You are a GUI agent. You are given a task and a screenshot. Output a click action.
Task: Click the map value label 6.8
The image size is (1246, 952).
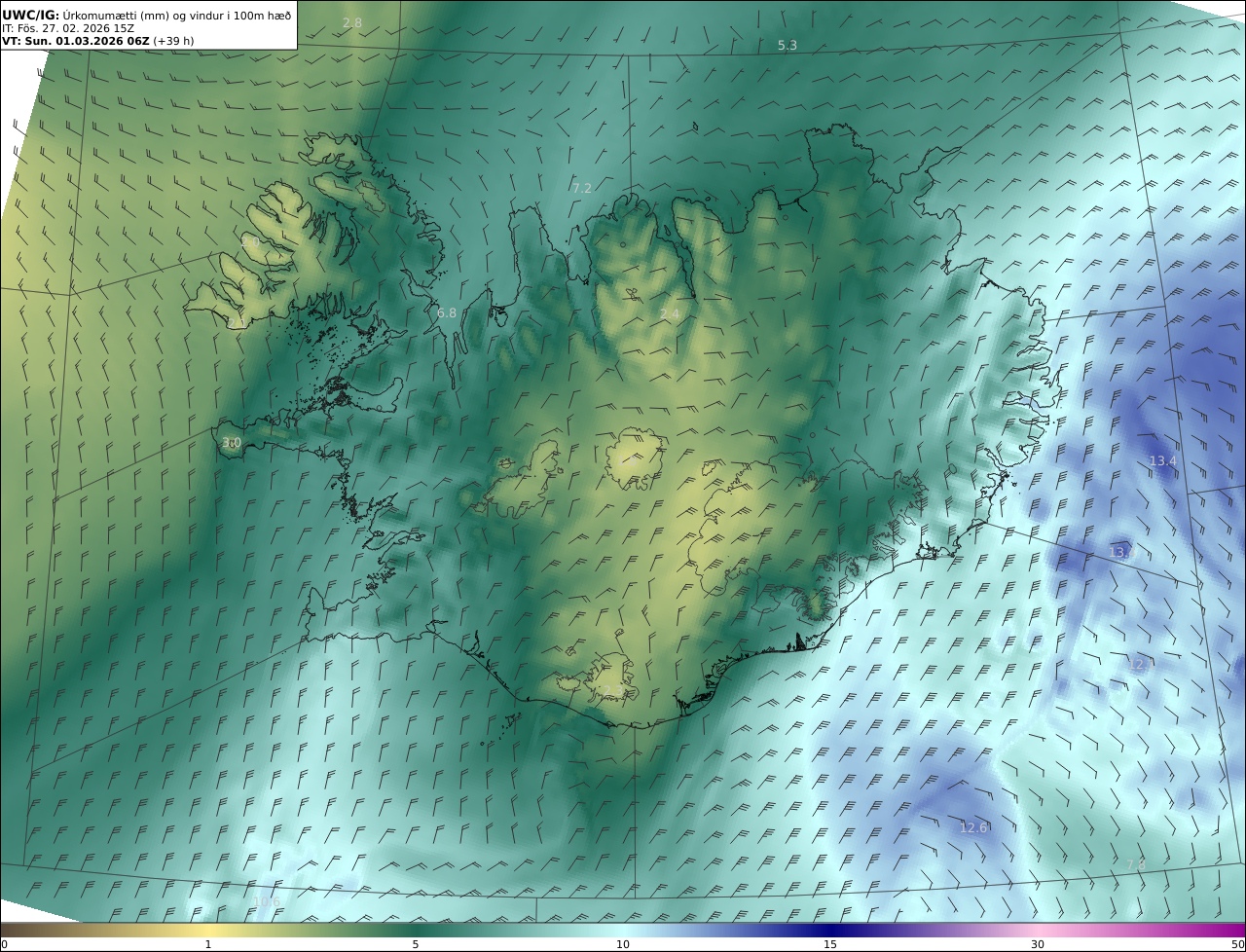(x=447, y=313)
